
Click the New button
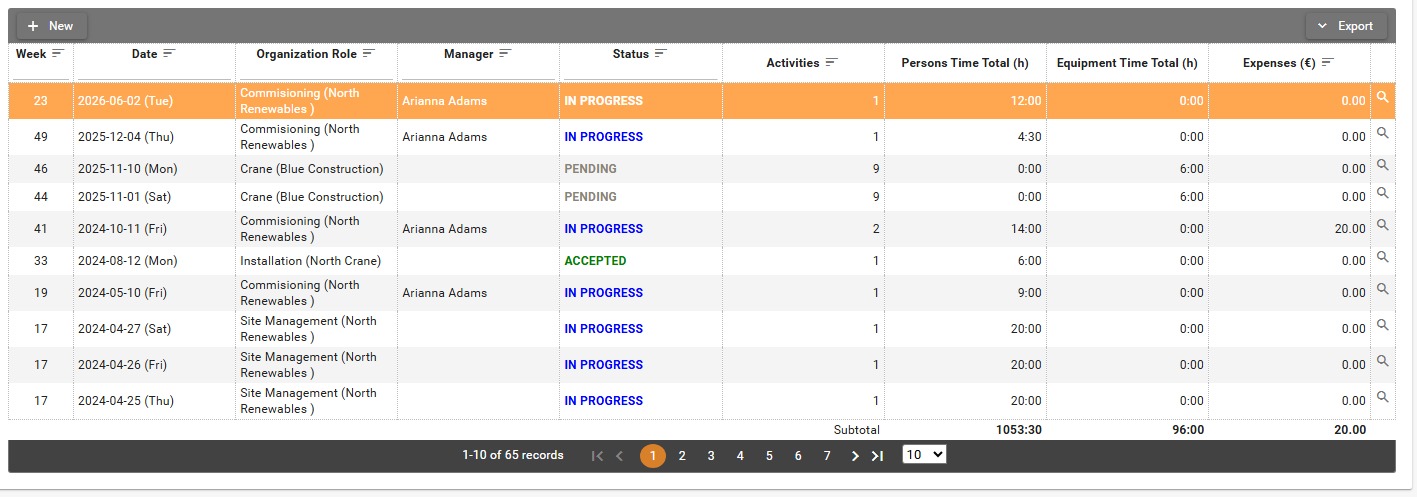[x=51, y=26]
